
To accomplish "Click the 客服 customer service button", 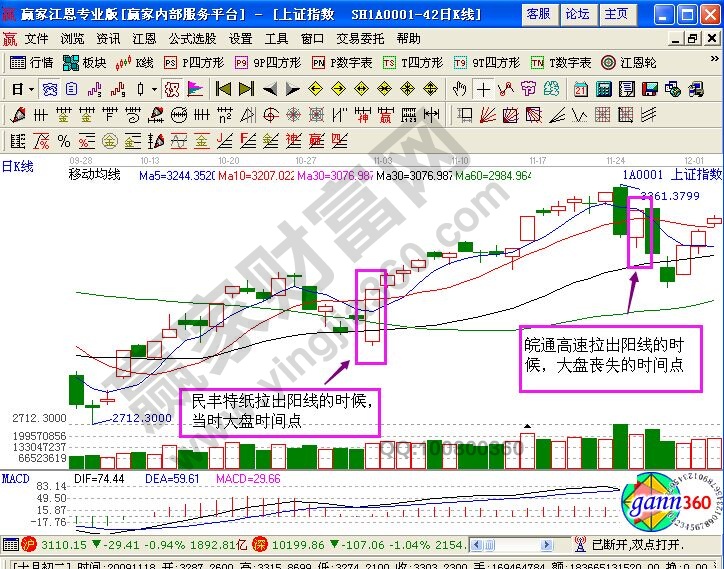I will pyautogui.click(x=537, y=14).
